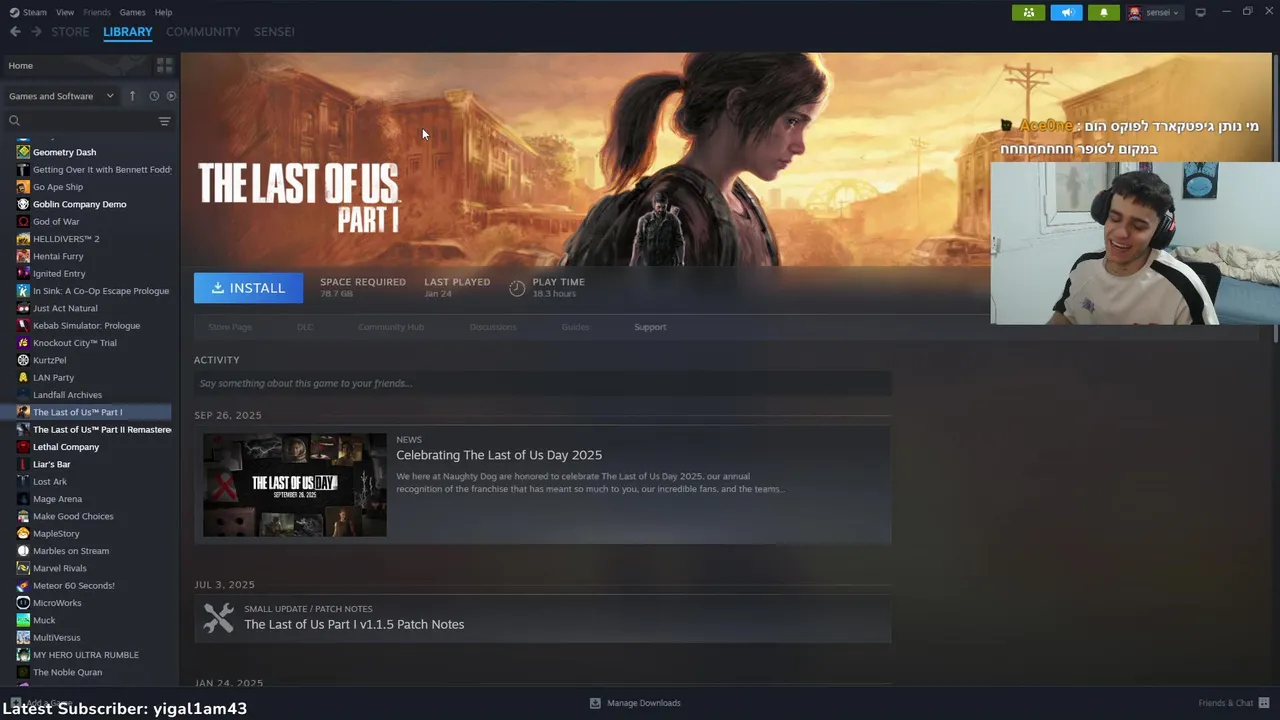This screenshot has height=720, width=1280.
Task: Expand the Games and Software filter dropdown
Action: 62,96
